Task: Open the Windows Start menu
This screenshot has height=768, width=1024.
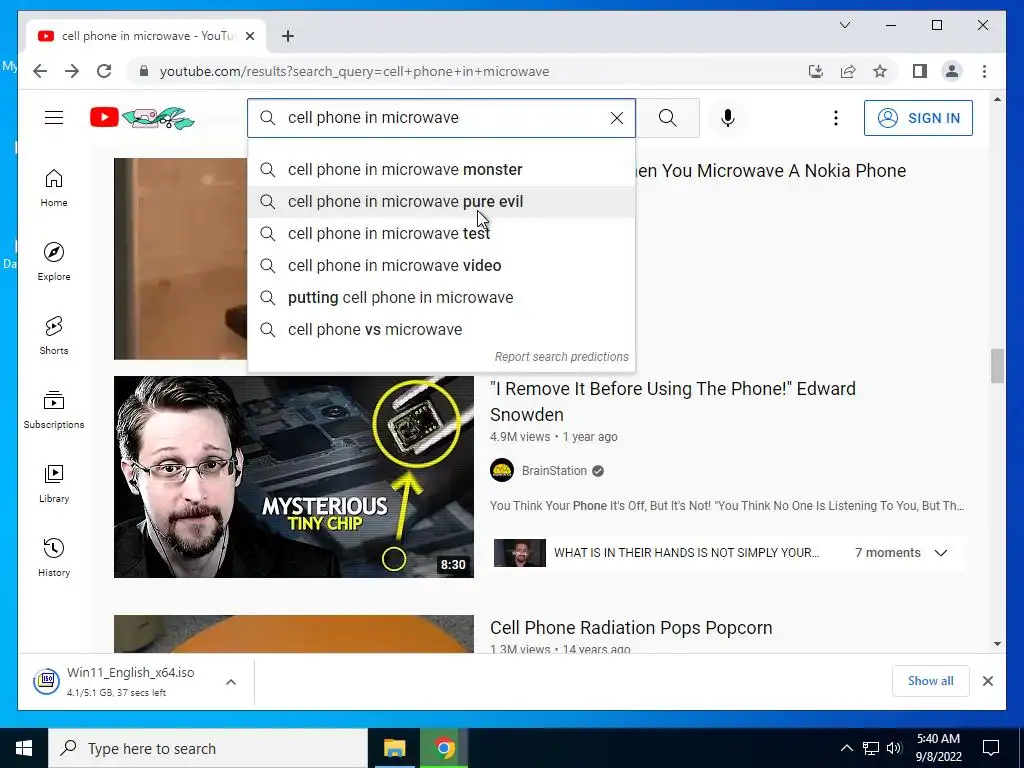Action: coord(24,748)
